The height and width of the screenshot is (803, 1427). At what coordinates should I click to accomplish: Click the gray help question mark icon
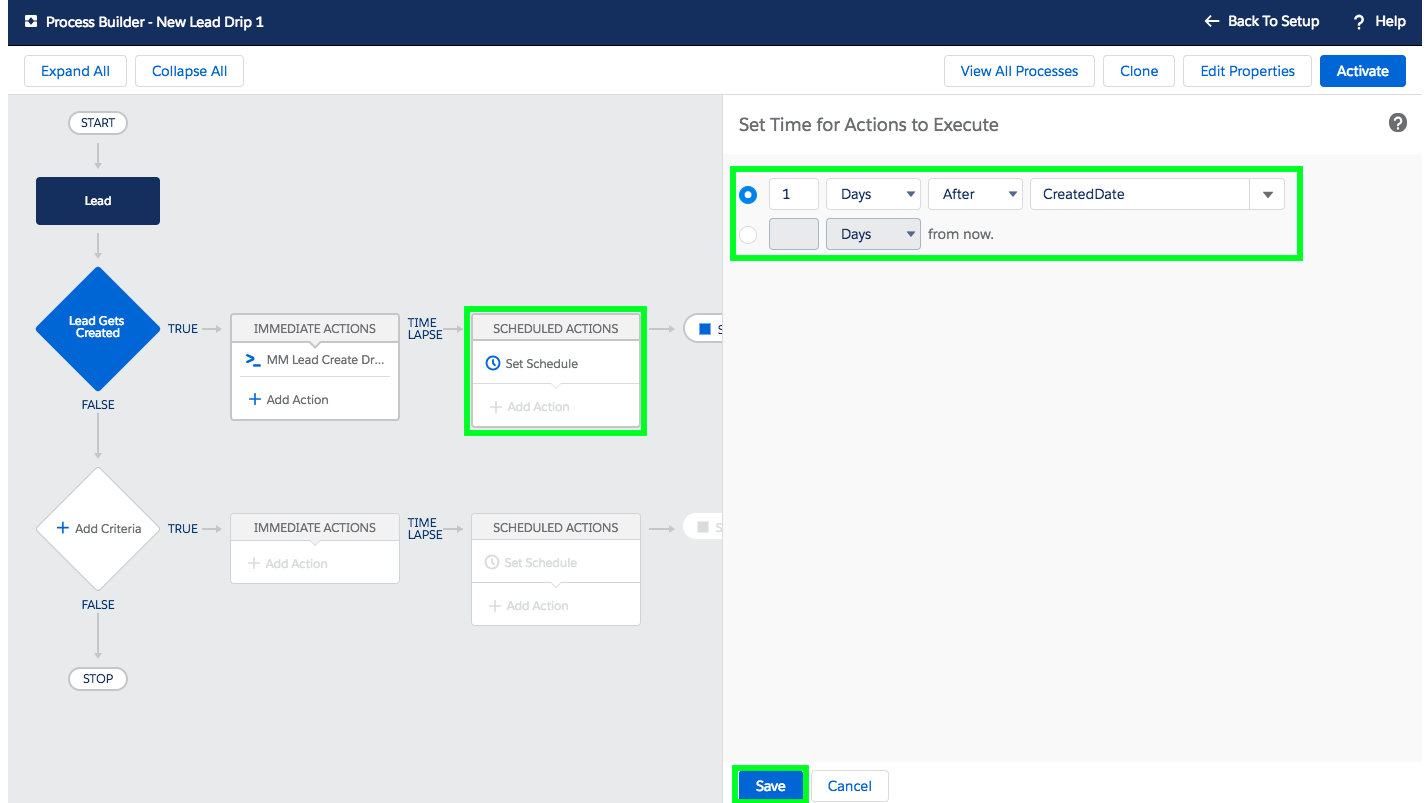point(1398,123)
